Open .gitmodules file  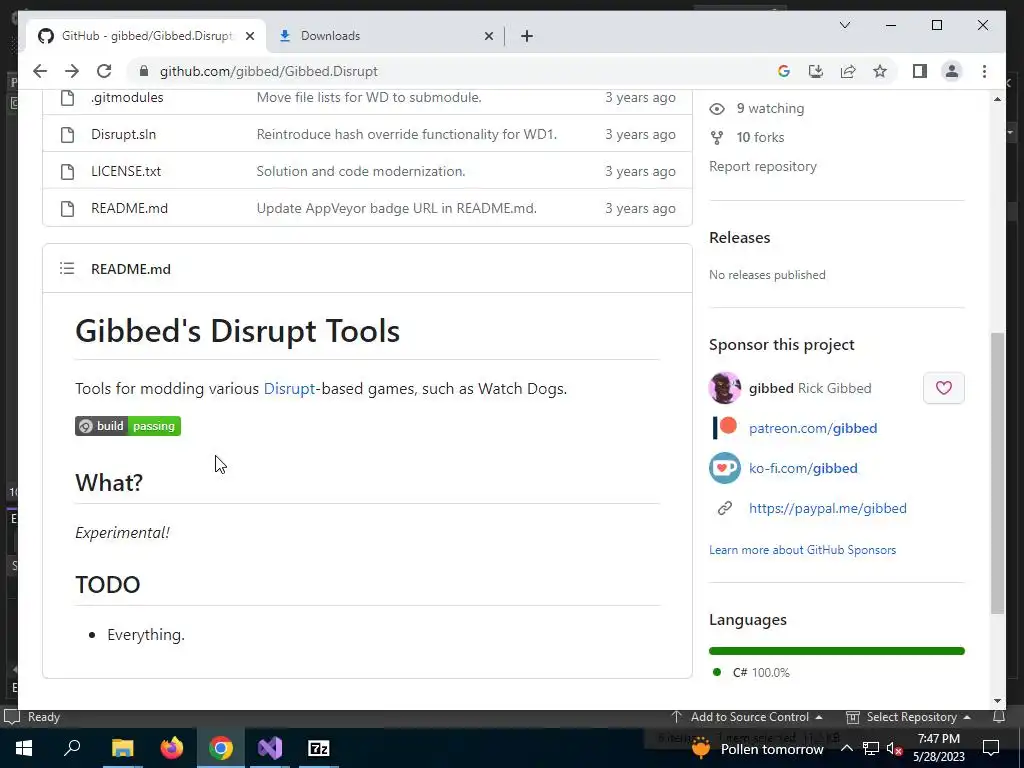click(x=127, y=97)
